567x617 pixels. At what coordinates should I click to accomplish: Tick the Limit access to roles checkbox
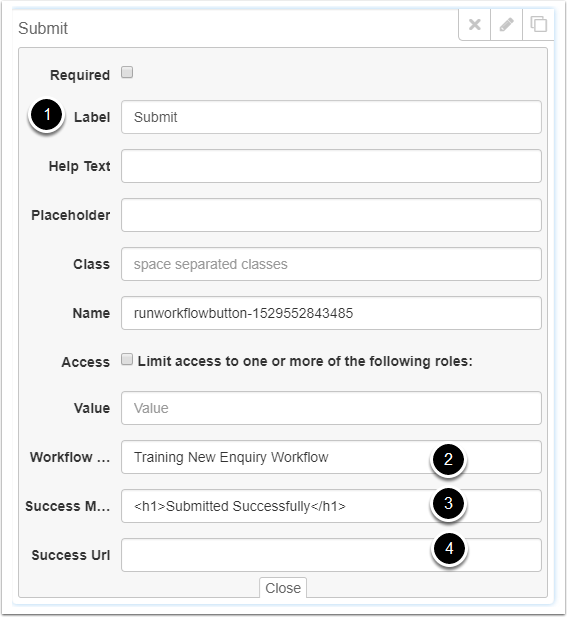click(x=127, y=359)
